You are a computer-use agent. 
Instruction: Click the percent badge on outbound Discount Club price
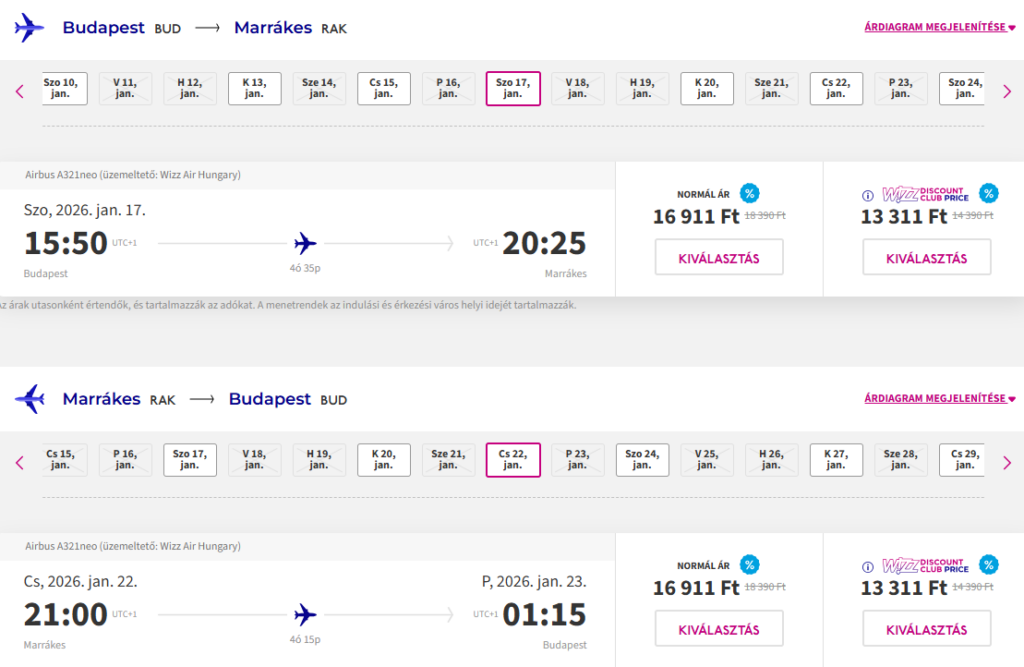[x=989, y=193]
